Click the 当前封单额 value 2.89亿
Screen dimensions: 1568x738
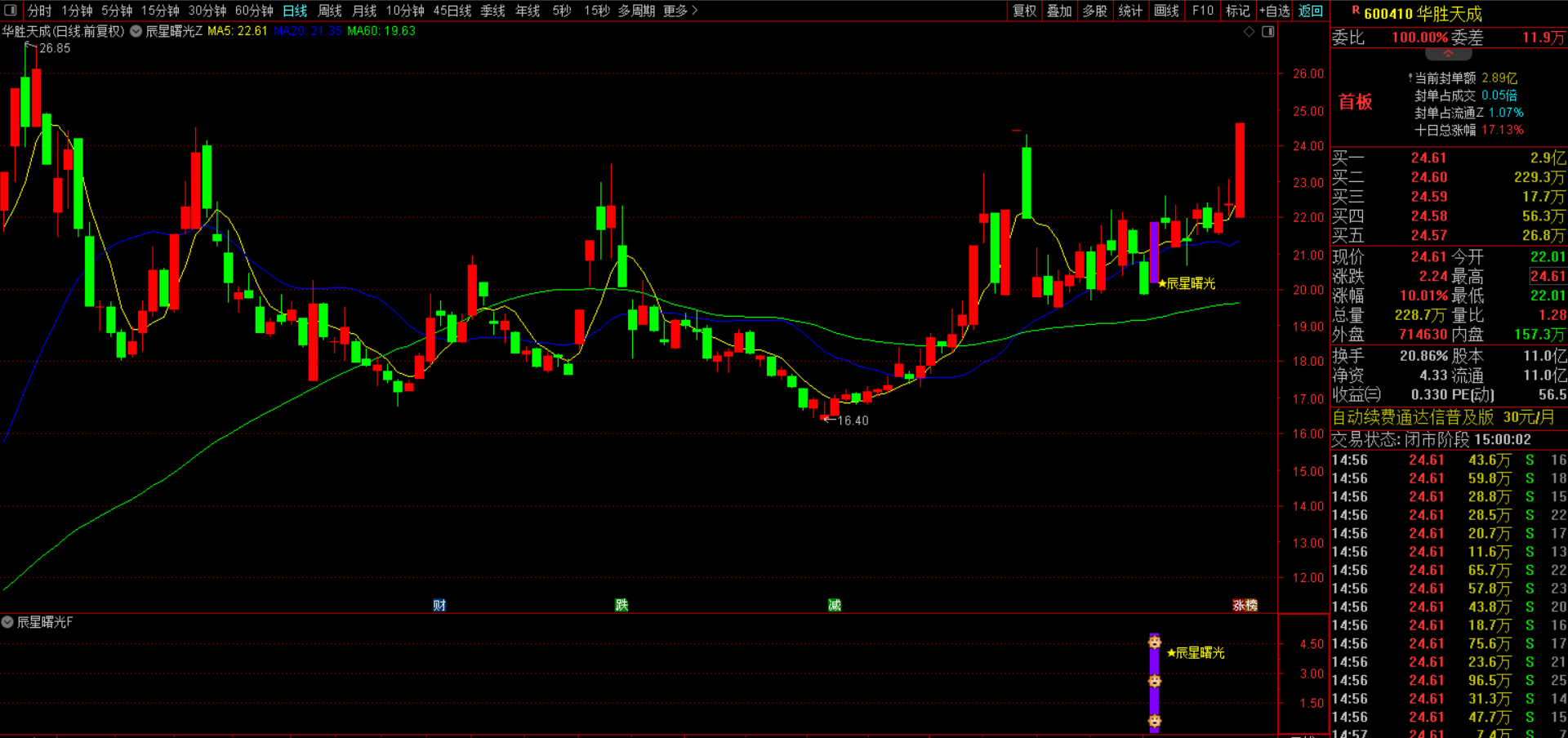(1499, 78)
